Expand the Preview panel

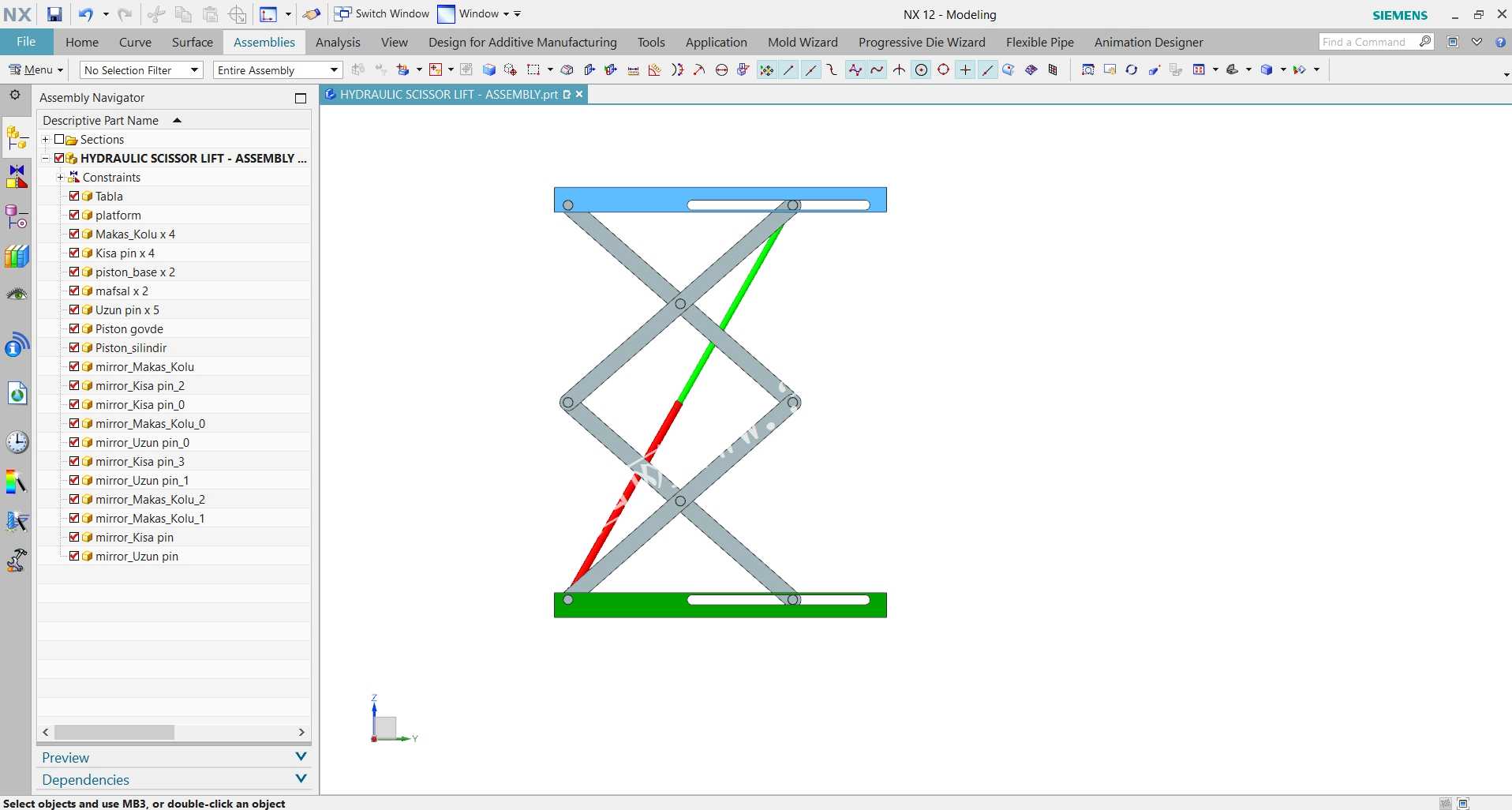[x=174, y=757]
